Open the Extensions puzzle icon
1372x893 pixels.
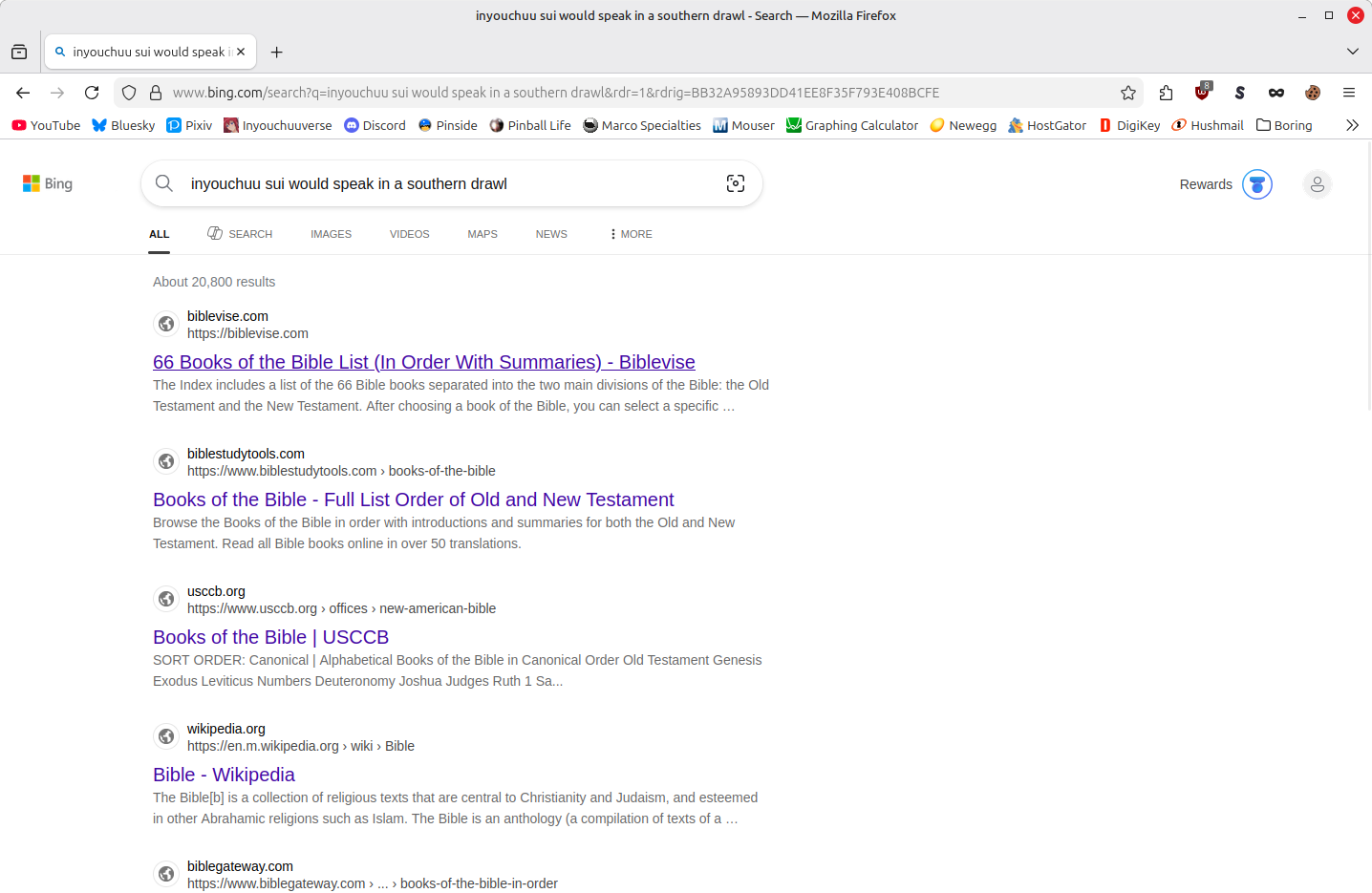(x=1166, y=93)
